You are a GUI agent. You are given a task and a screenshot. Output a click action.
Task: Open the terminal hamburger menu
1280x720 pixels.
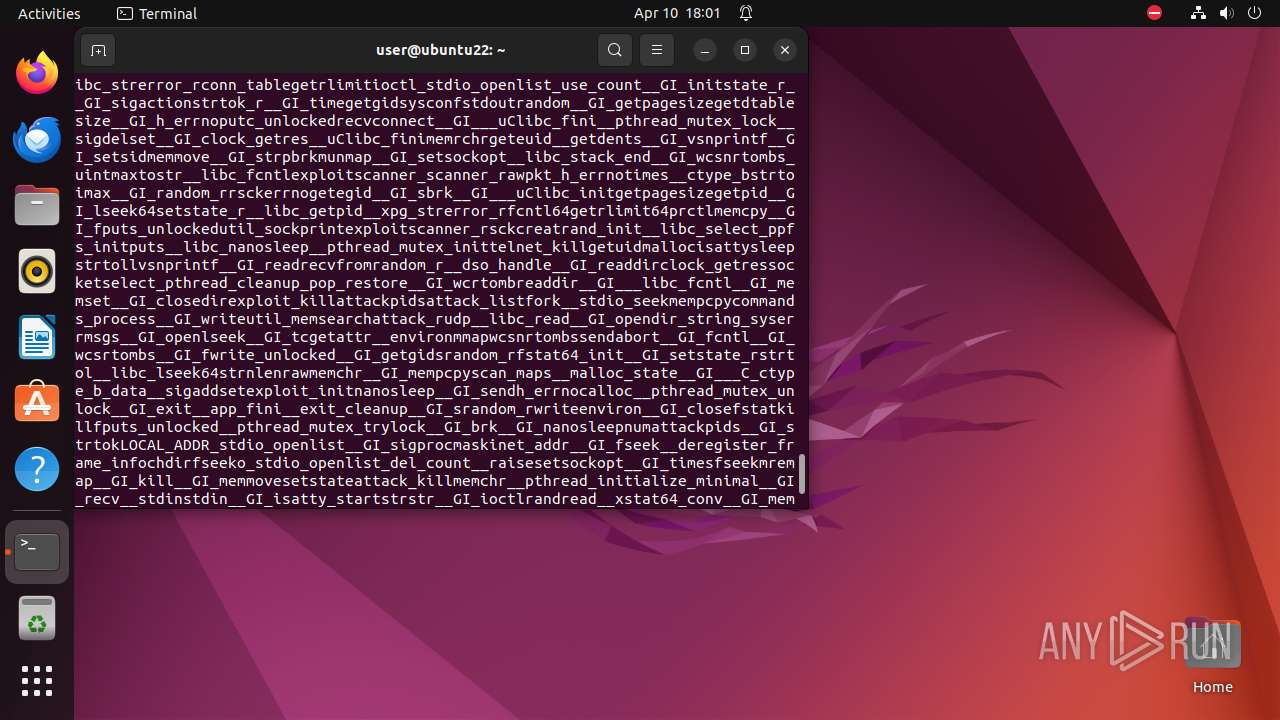[x=657, y=50]
